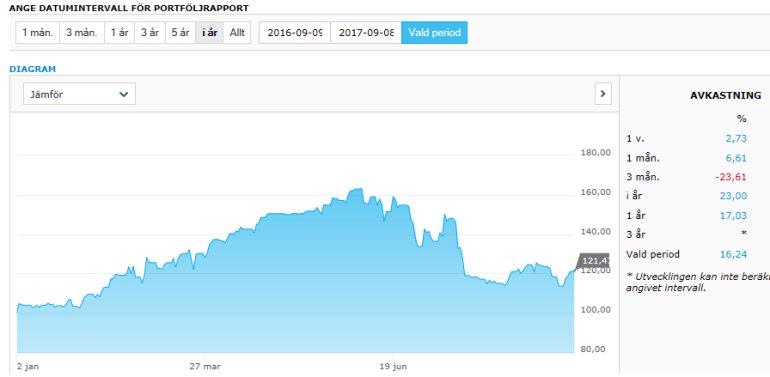770x377 pixels.
Task: Click the DIAGRAM section heading
Action: pos(32,69)
